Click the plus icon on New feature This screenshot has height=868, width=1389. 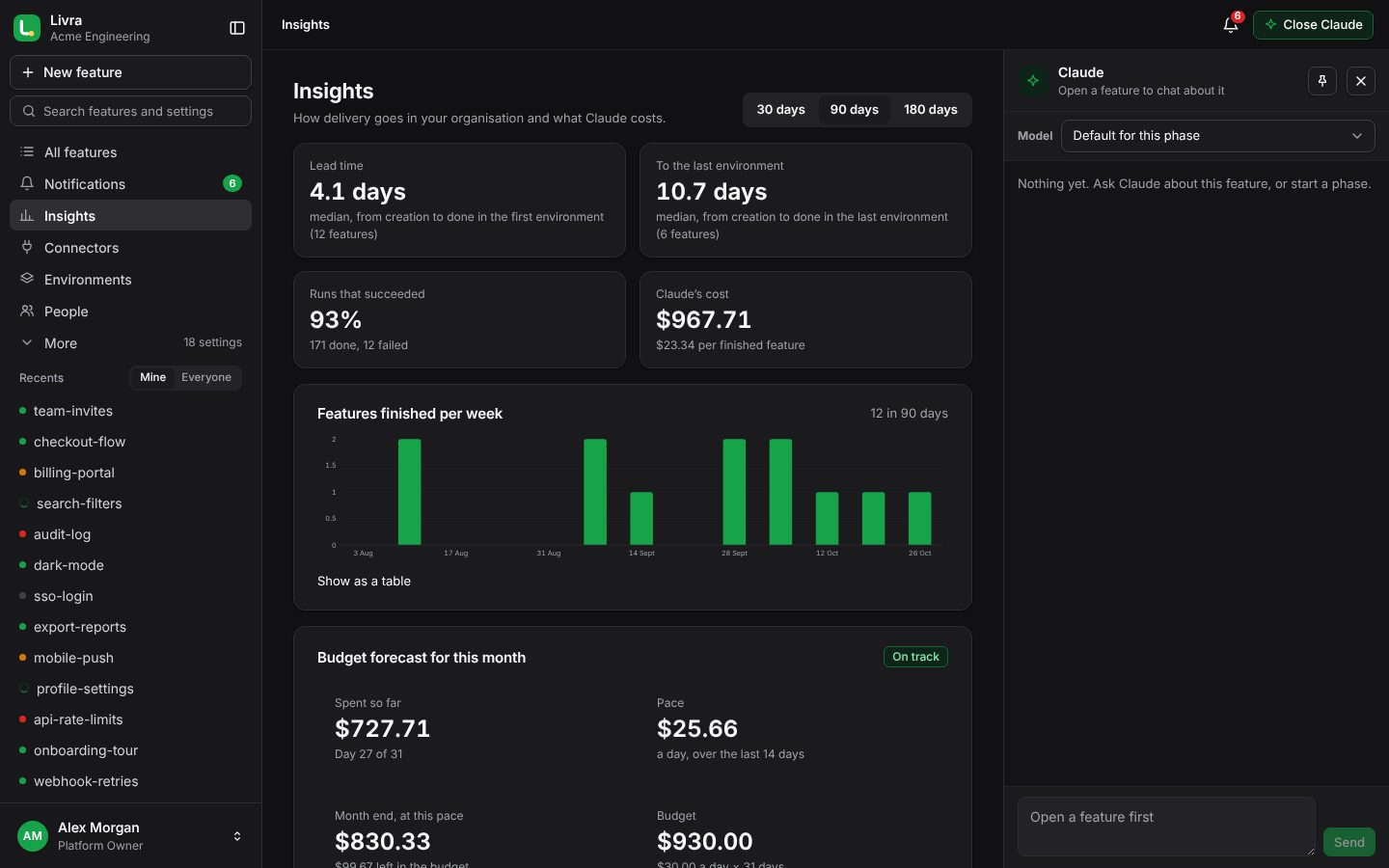(28, 72)
